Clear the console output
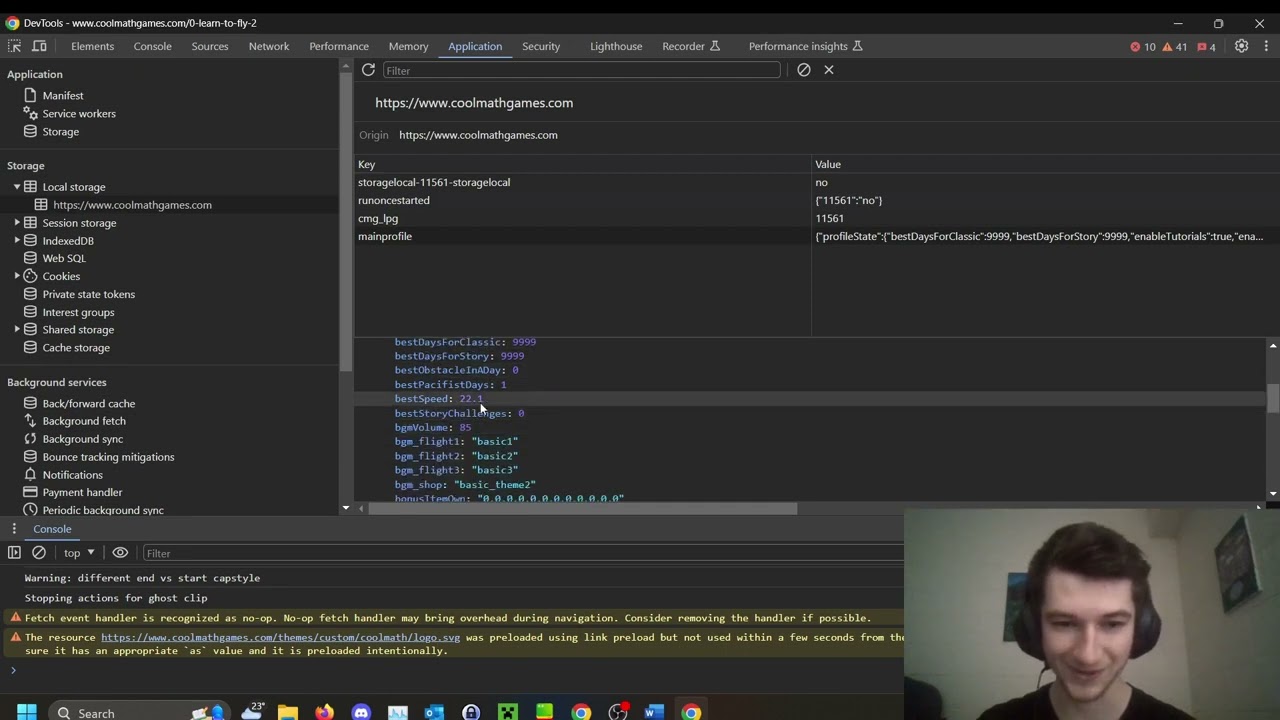The height and width of the screenshot is (720, 1280). tap(39, 553)
